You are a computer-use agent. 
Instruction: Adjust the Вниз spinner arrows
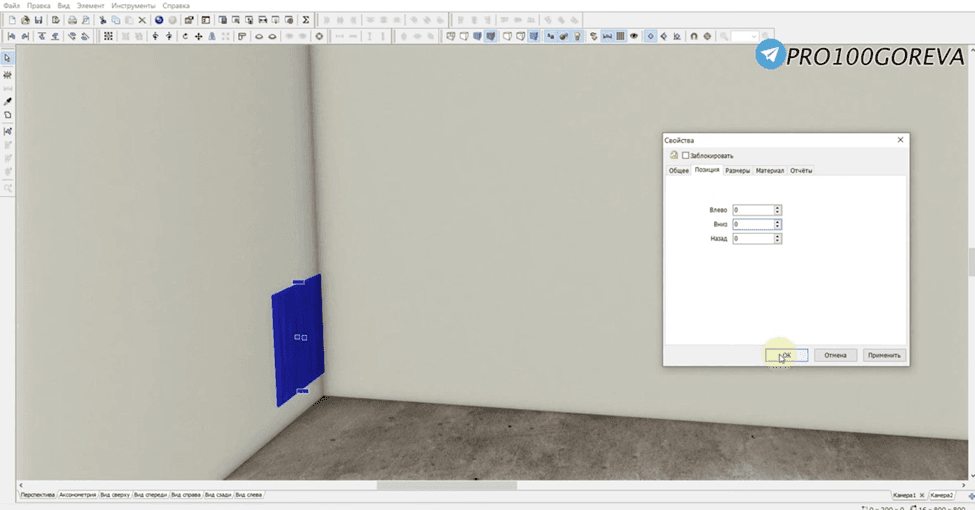777,224
